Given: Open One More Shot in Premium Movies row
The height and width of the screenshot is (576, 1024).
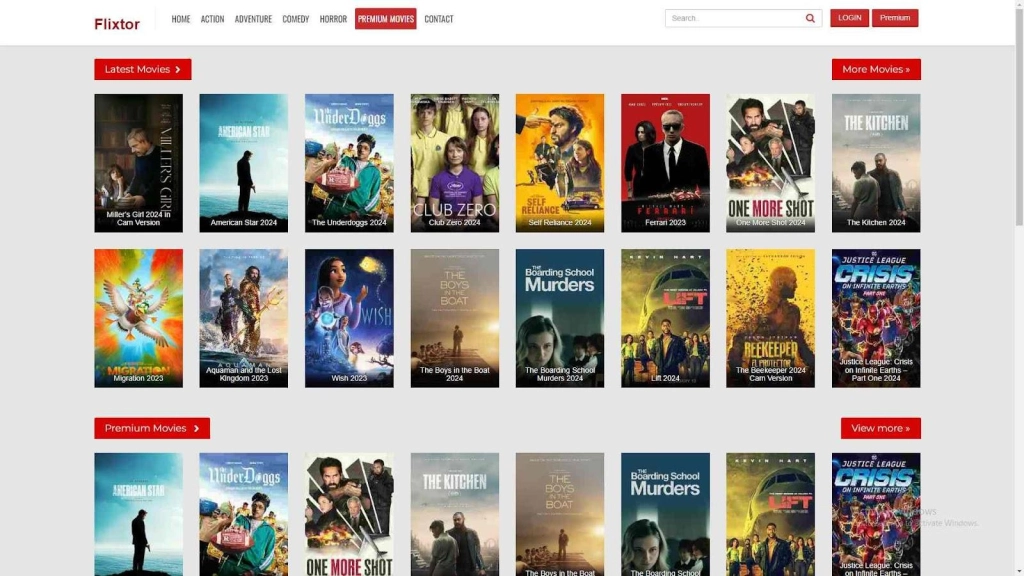Looking at the screenshot, I should [349, 515].
